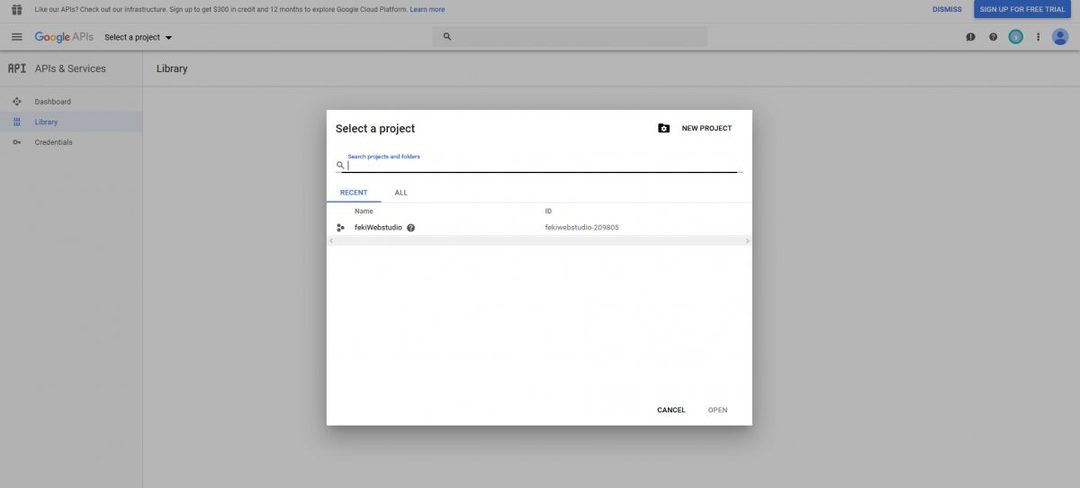Click the Credentials key icon
This screenshot has width=1080, height=488.
[17, 142]
